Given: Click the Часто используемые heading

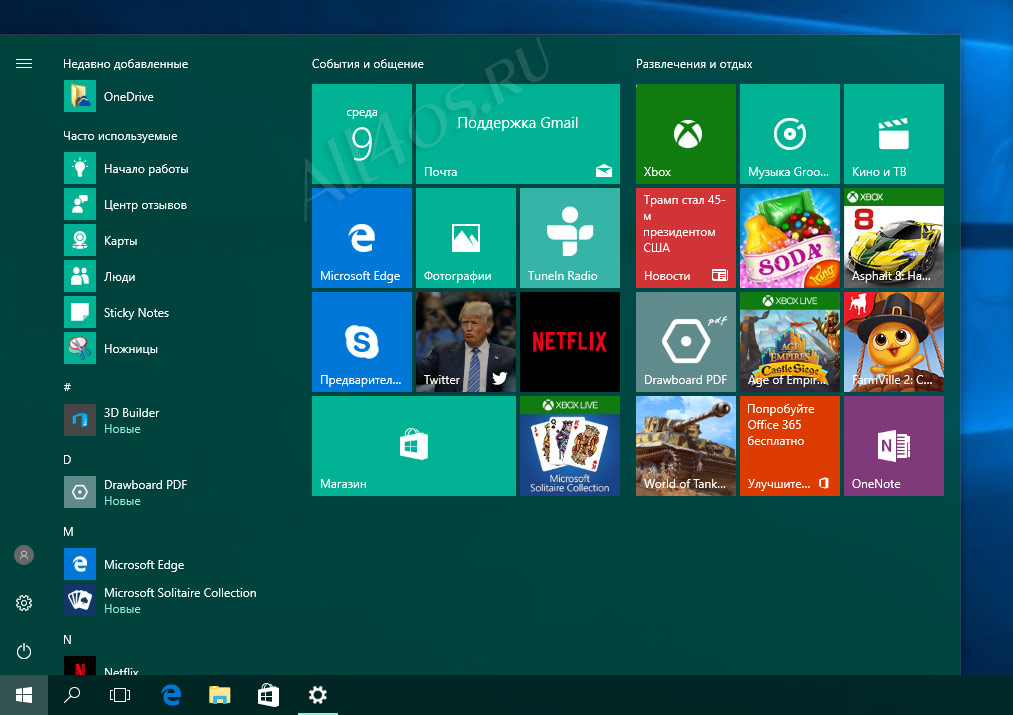Looking at the screenshot, I should (x=120, y=136).
